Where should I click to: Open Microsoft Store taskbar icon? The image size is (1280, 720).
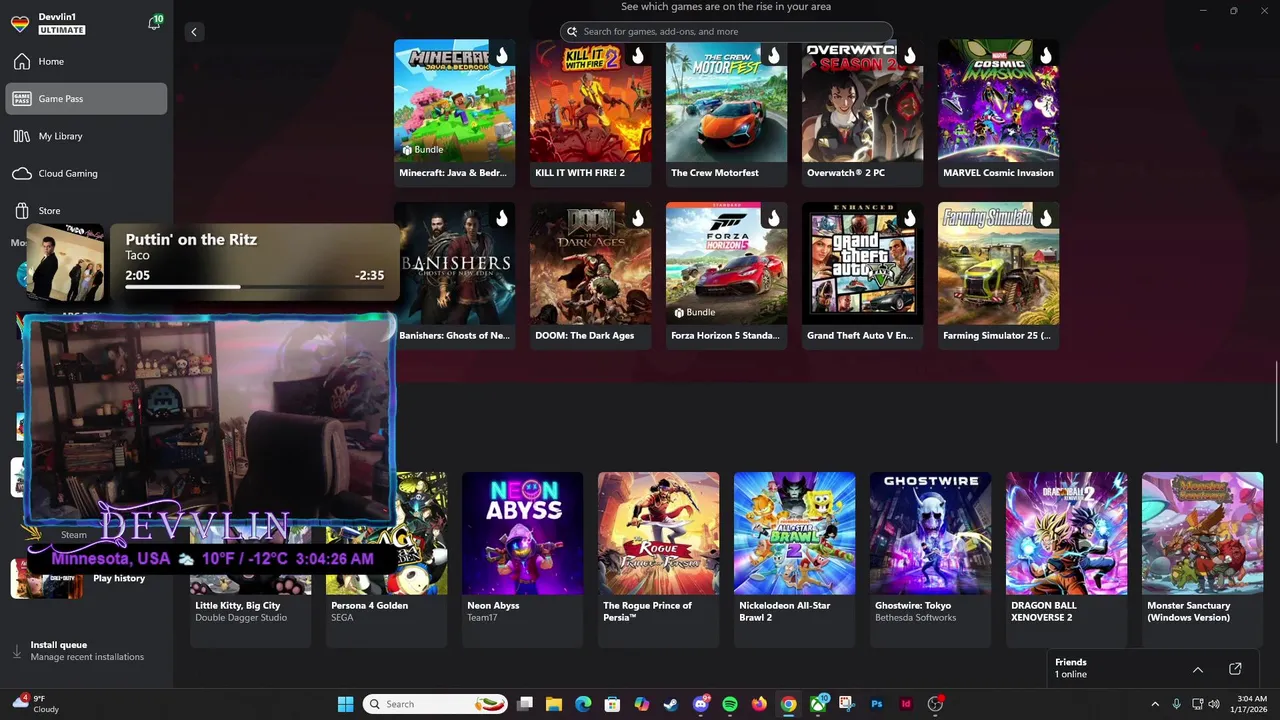tap(612, 704)
